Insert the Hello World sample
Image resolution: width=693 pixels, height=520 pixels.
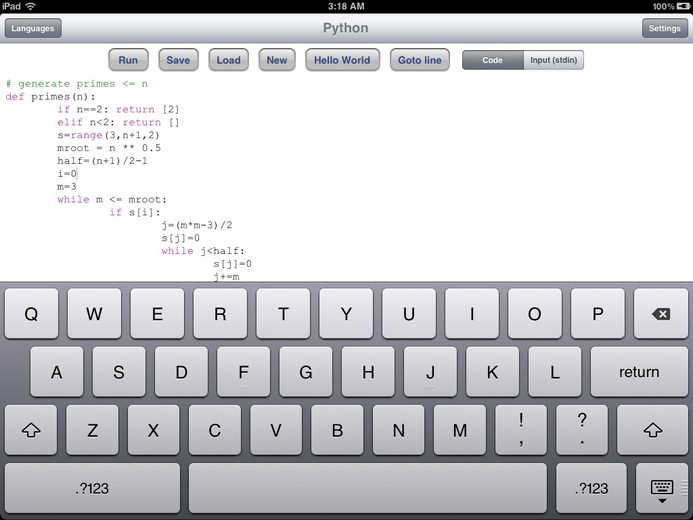342,60
